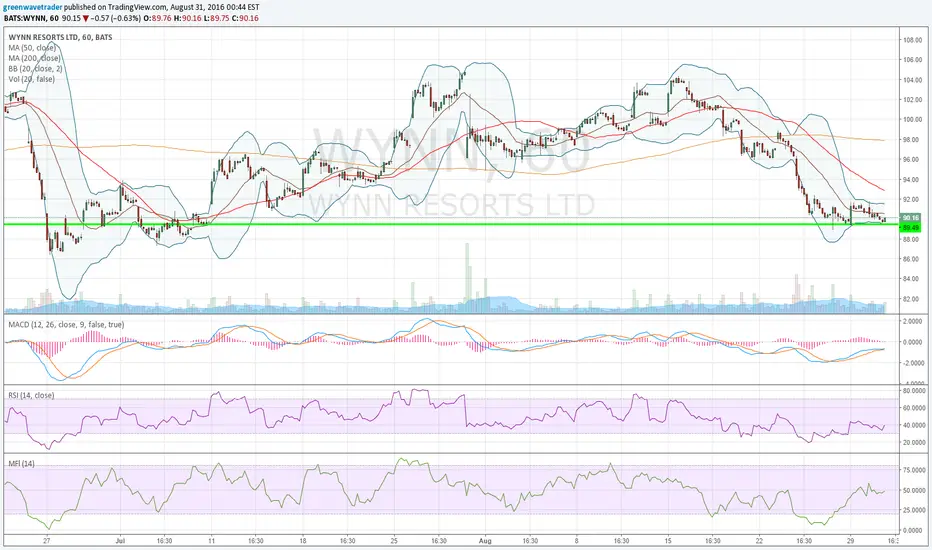The height and width of the screenshot is (550, 932).
Task: Select the BB (20, close, 2) legend label
Action: coord(35,68)
